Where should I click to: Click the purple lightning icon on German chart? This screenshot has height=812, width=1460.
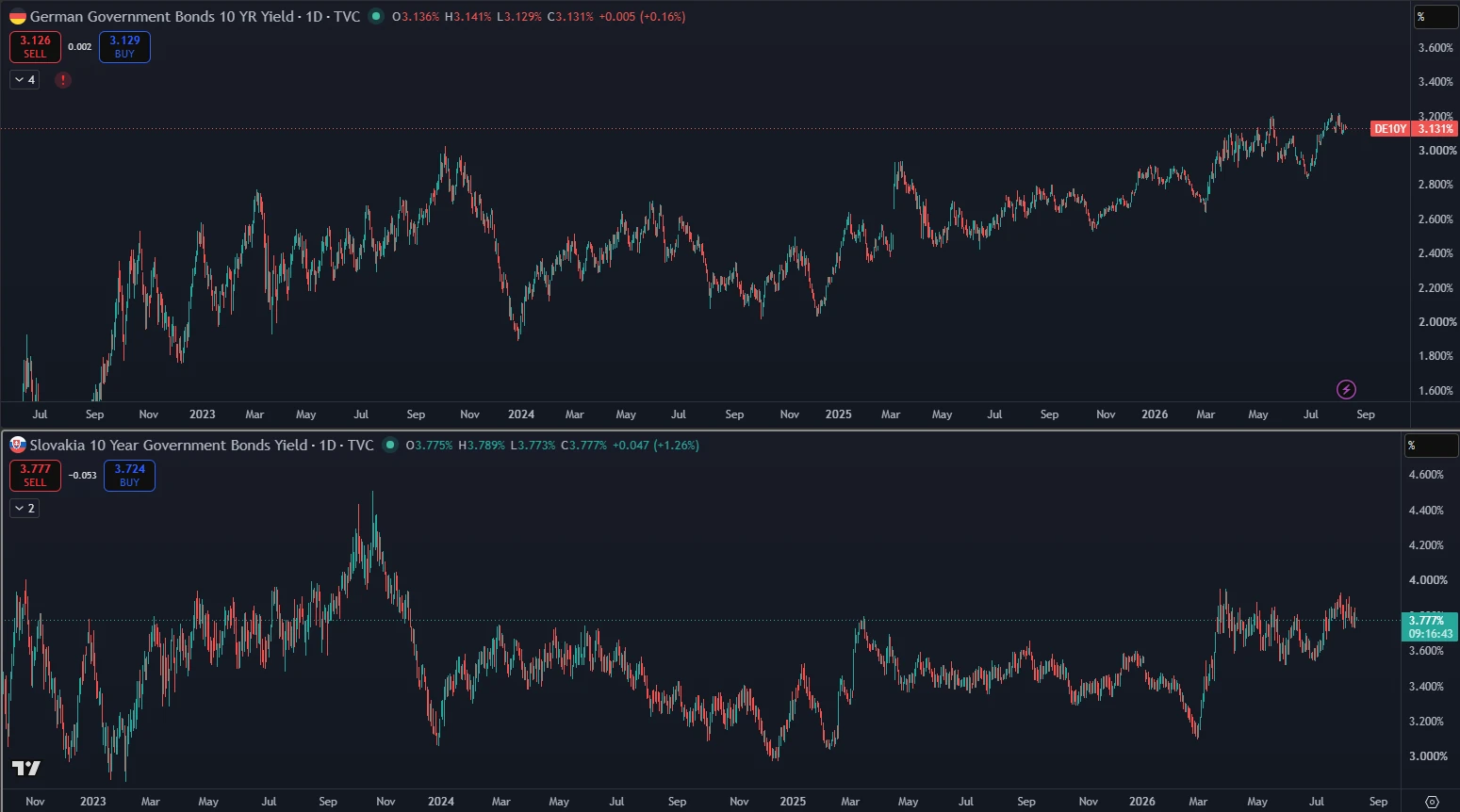tap(1346, 389)
